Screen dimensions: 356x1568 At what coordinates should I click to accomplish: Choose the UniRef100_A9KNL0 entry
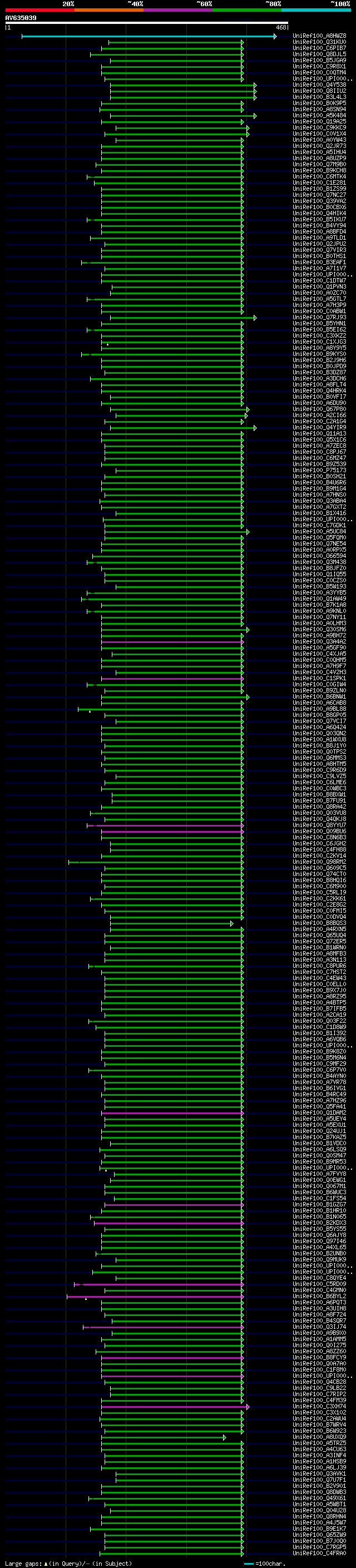(319, 611)
